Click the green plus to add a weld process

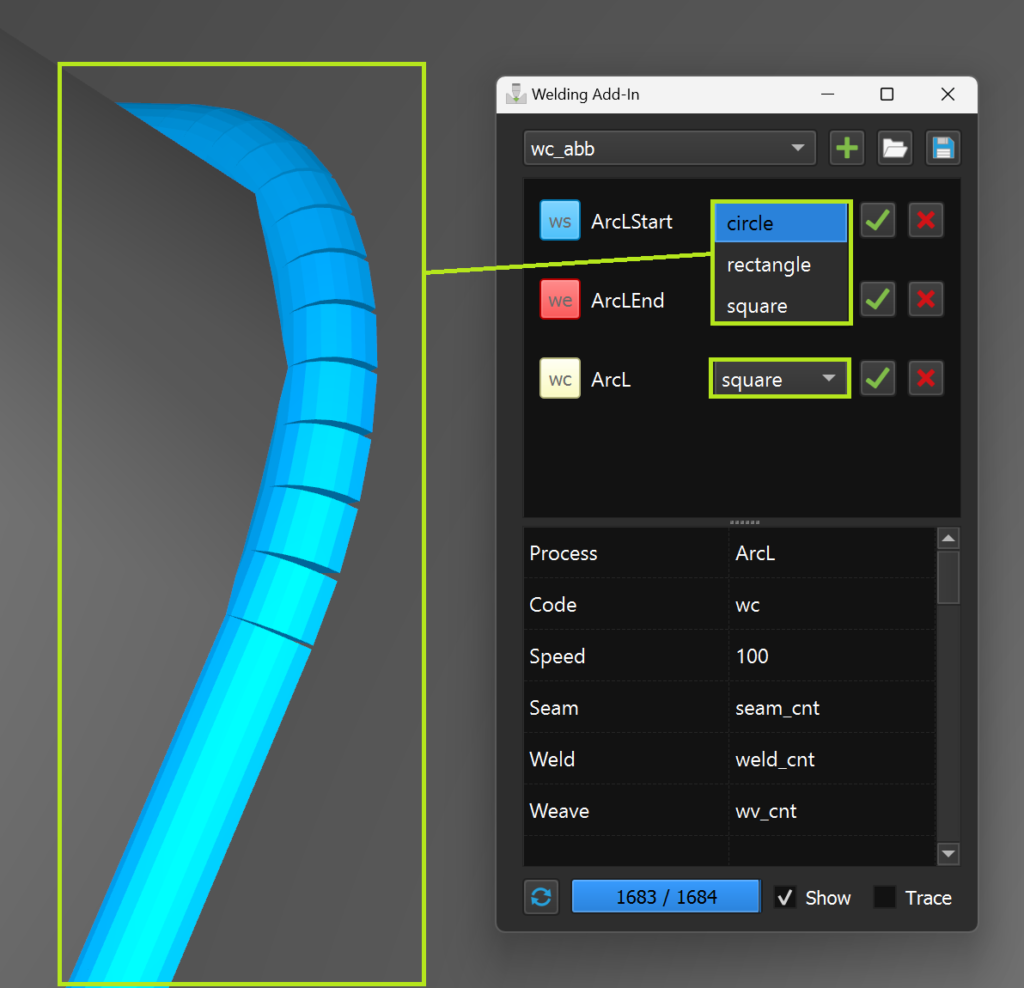point(846,147)
